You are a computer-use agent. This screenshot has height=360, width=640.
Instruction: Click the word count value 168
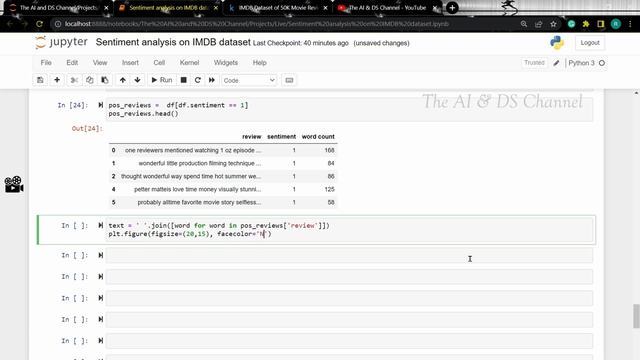pyautogui.click(x=329, y=150)
